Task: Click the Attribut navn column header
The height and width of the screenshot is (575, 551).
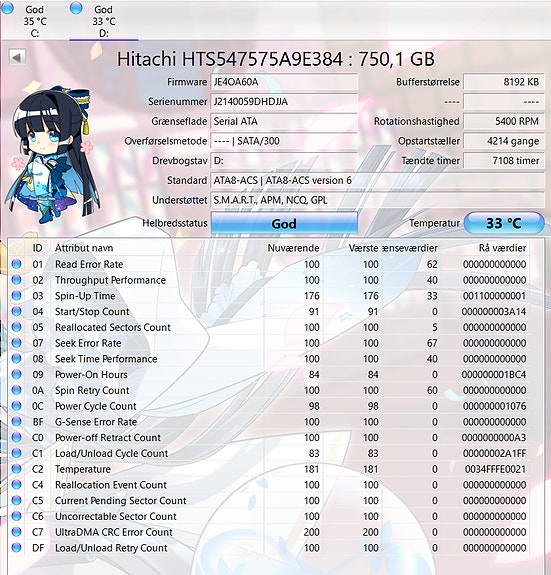Action: pos(84,248)
